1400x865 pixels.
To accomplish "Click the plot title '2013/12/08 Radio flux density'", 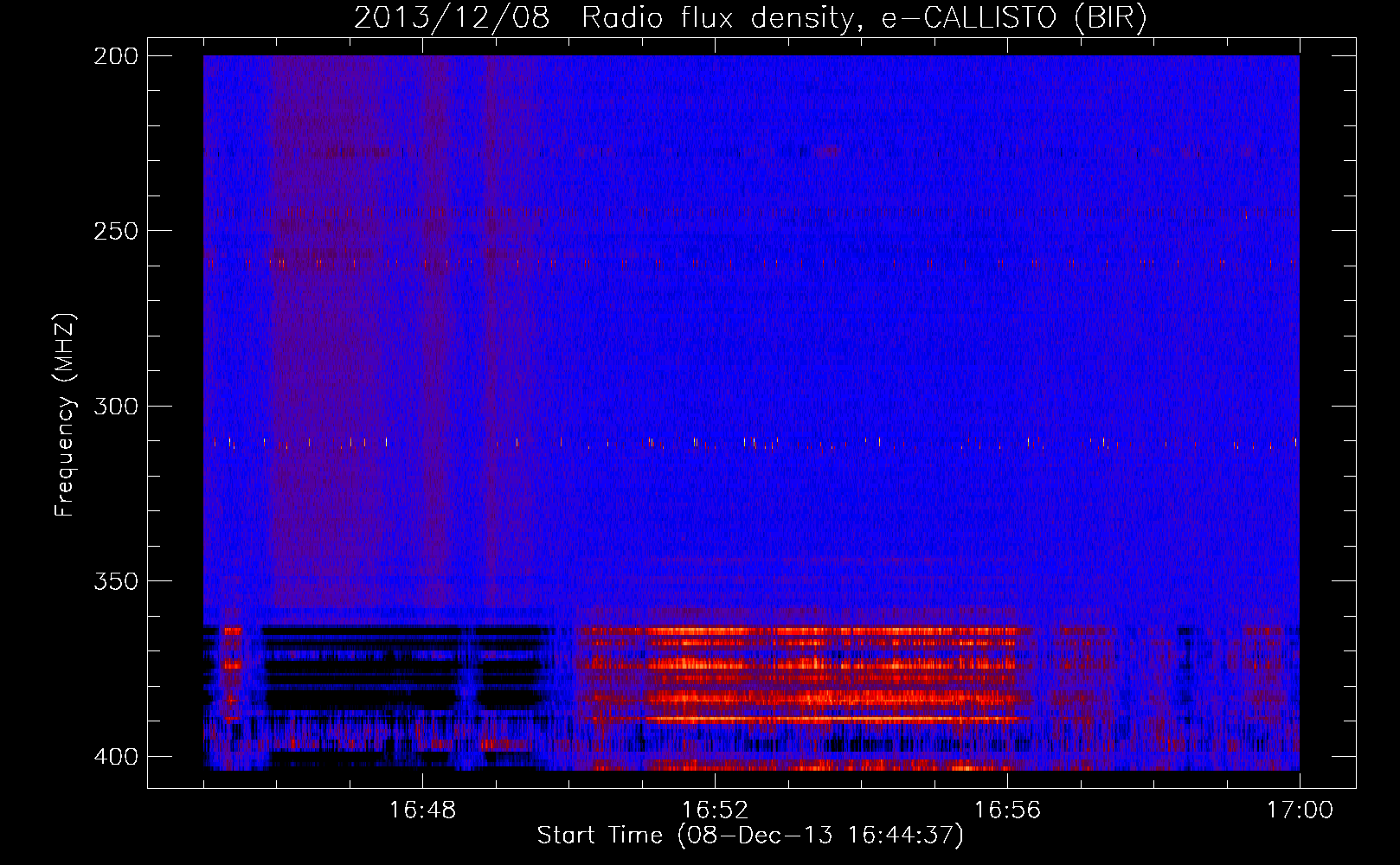I will pyautogui.click(x=750, y=18).
